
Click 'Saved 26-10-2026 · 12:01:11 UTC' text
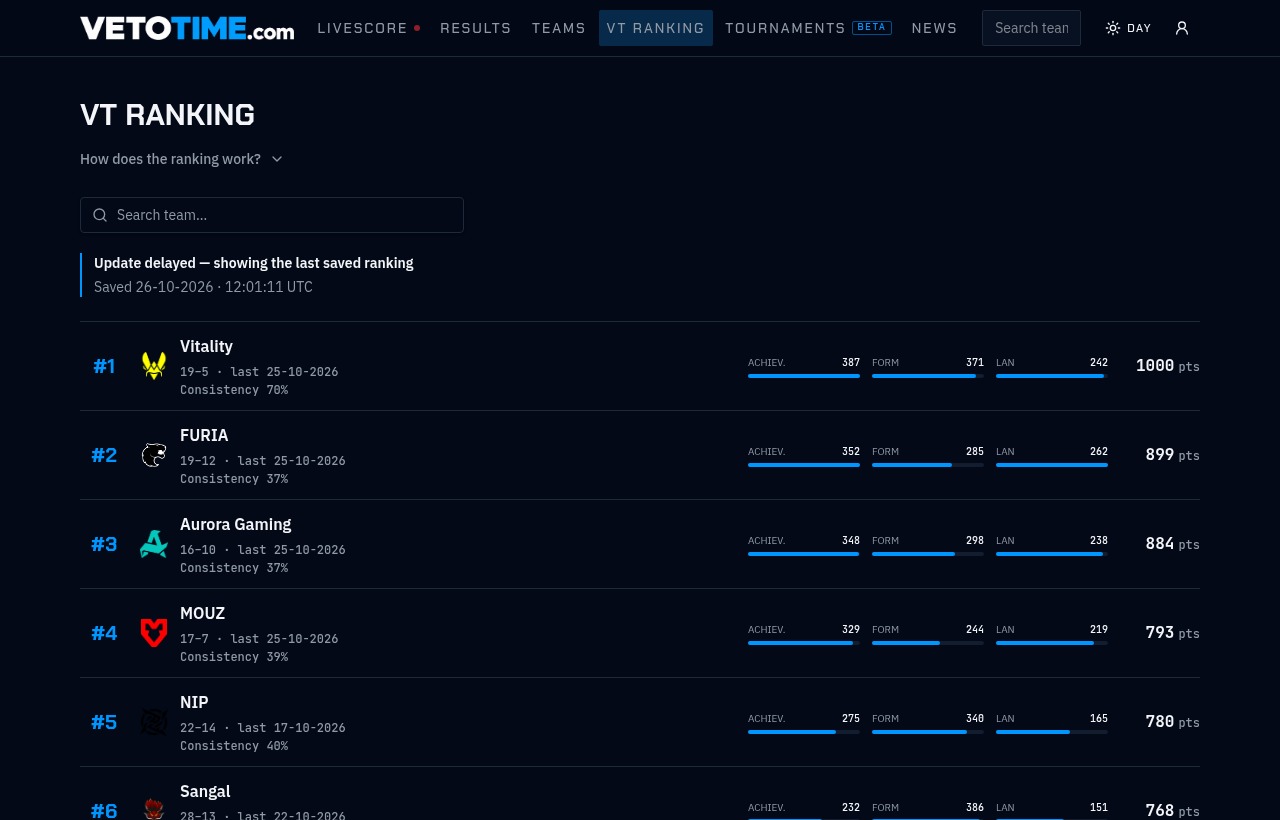203,287
